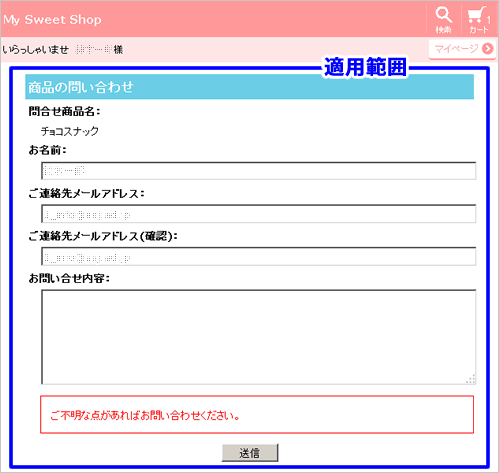The image size is (499, 473).
Task: Click the 商品の問い合わせ heading bar
Action: (x=250, y=87)
